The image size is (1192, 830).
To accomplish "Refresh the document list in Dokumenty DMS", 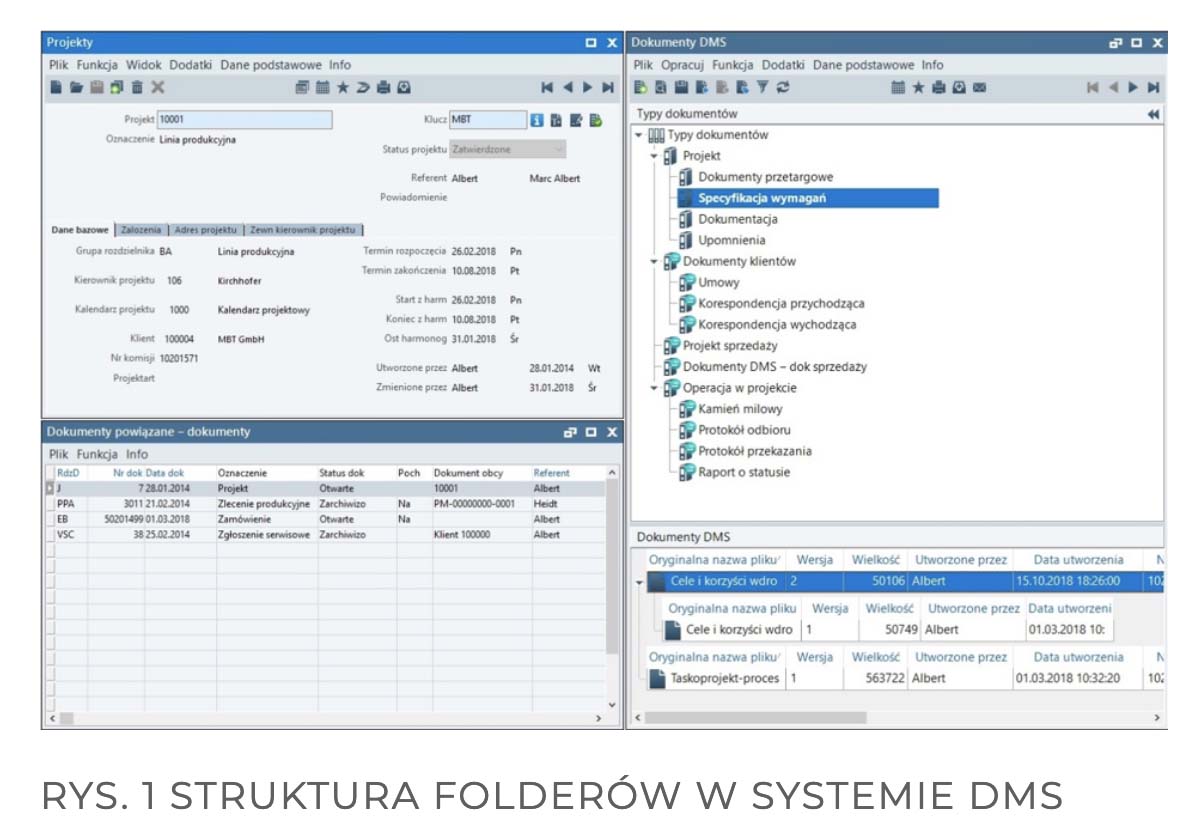I will tap(783, 88).
